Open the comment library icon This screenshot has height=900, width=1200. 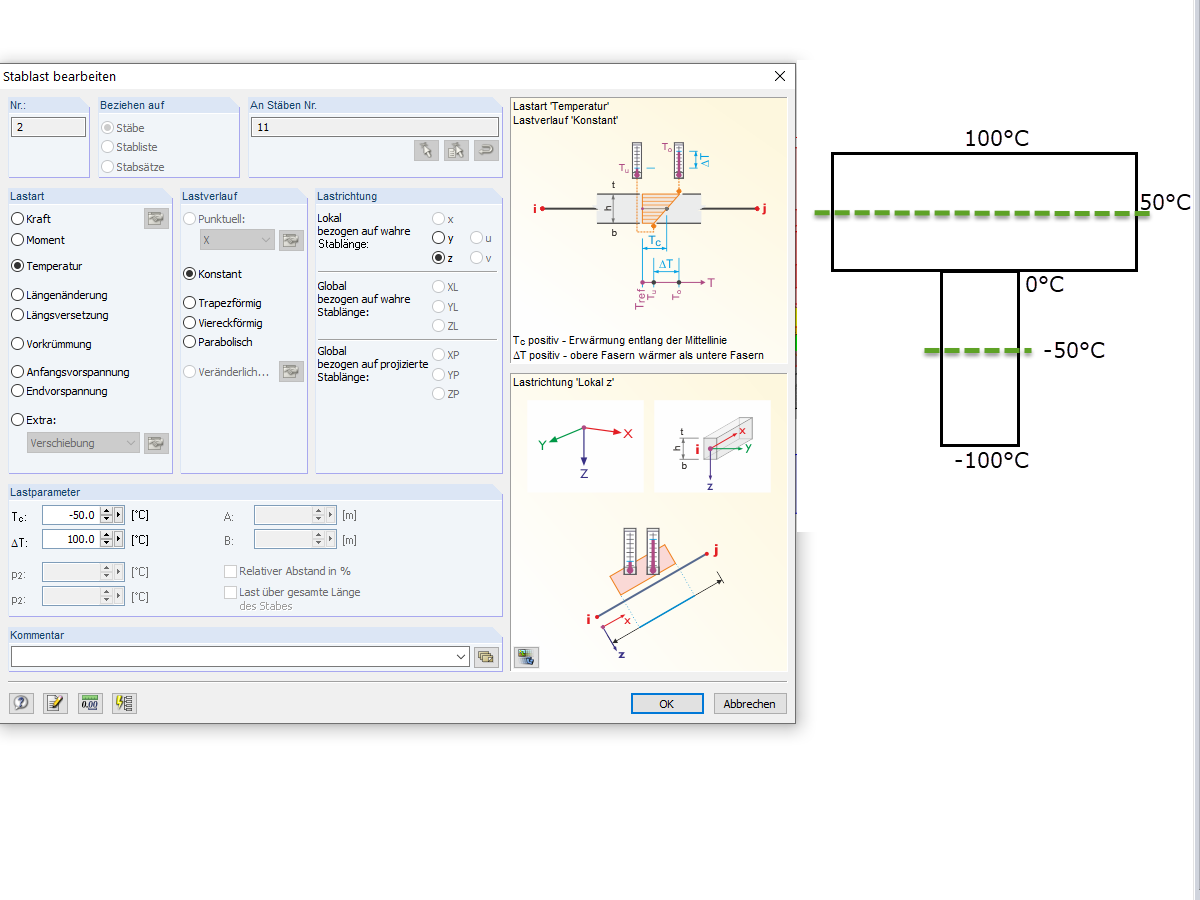coord(486,657)
